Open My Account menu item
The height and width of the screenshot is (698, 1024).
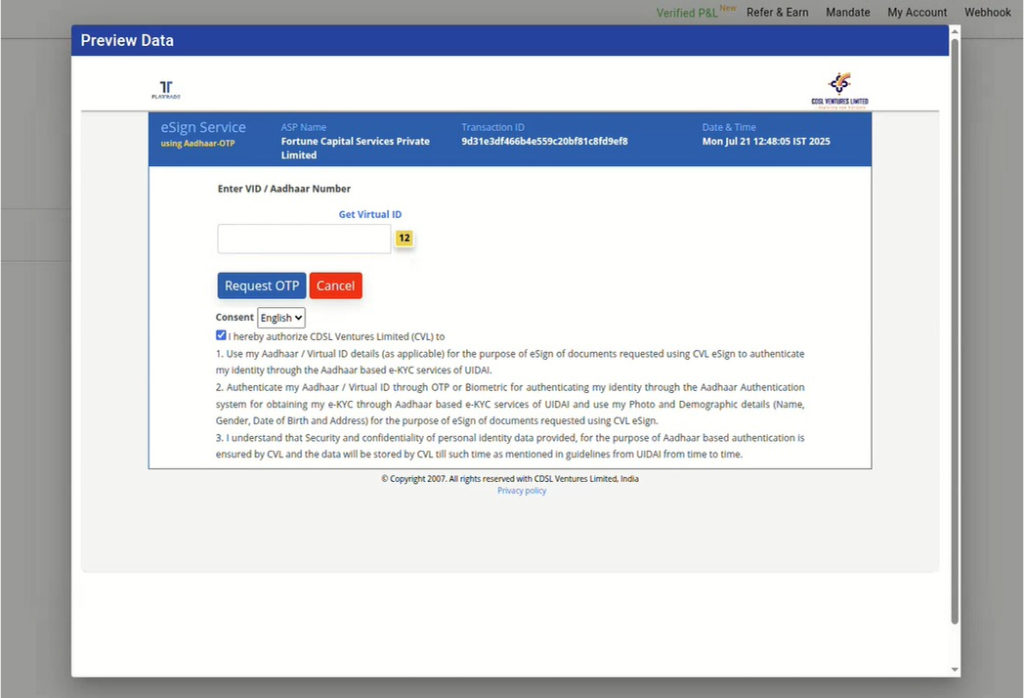[x=917, y=12]
